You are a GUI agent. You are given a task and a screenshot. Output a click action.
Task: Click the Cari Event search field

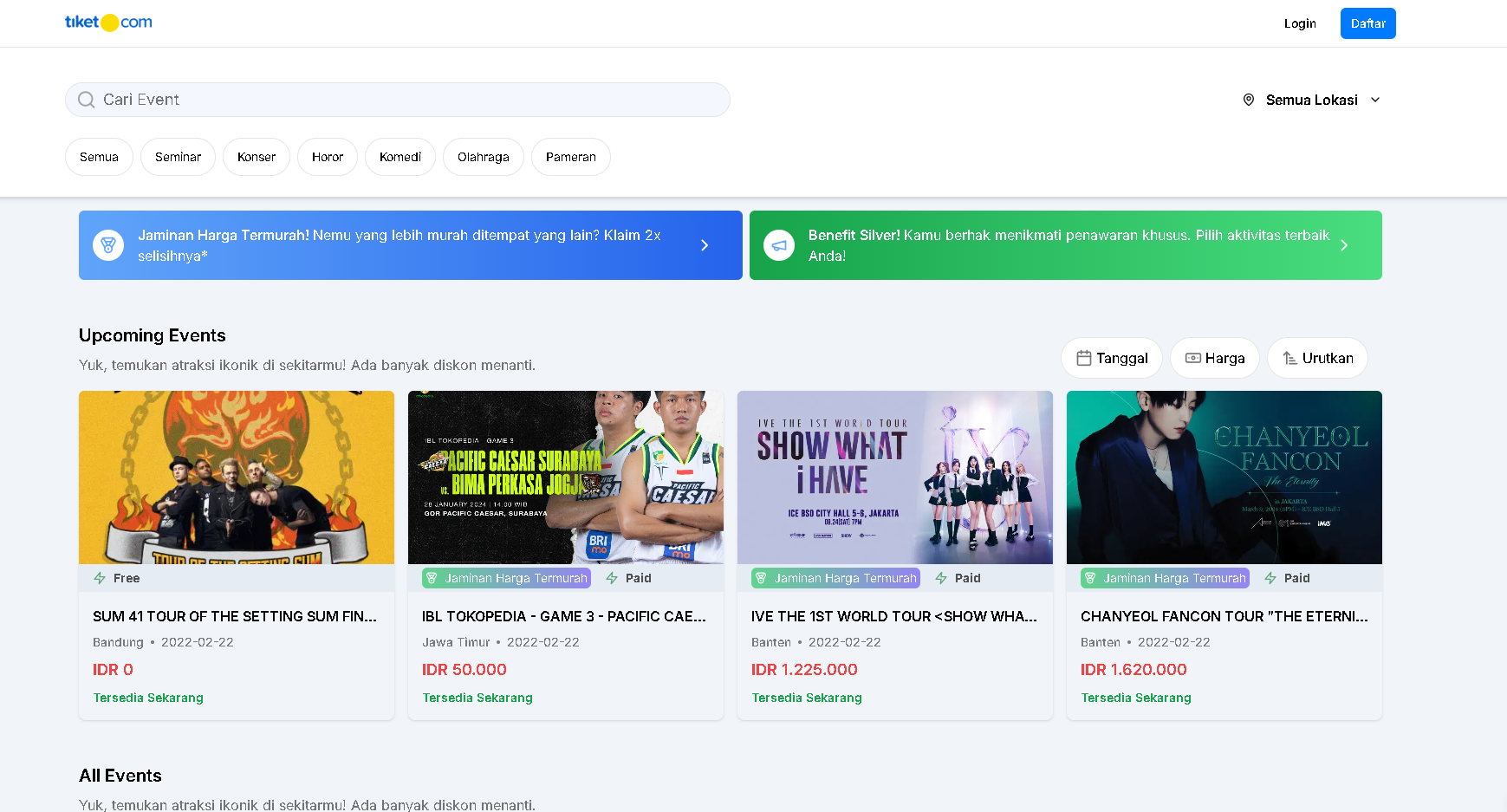click(398, 100)
